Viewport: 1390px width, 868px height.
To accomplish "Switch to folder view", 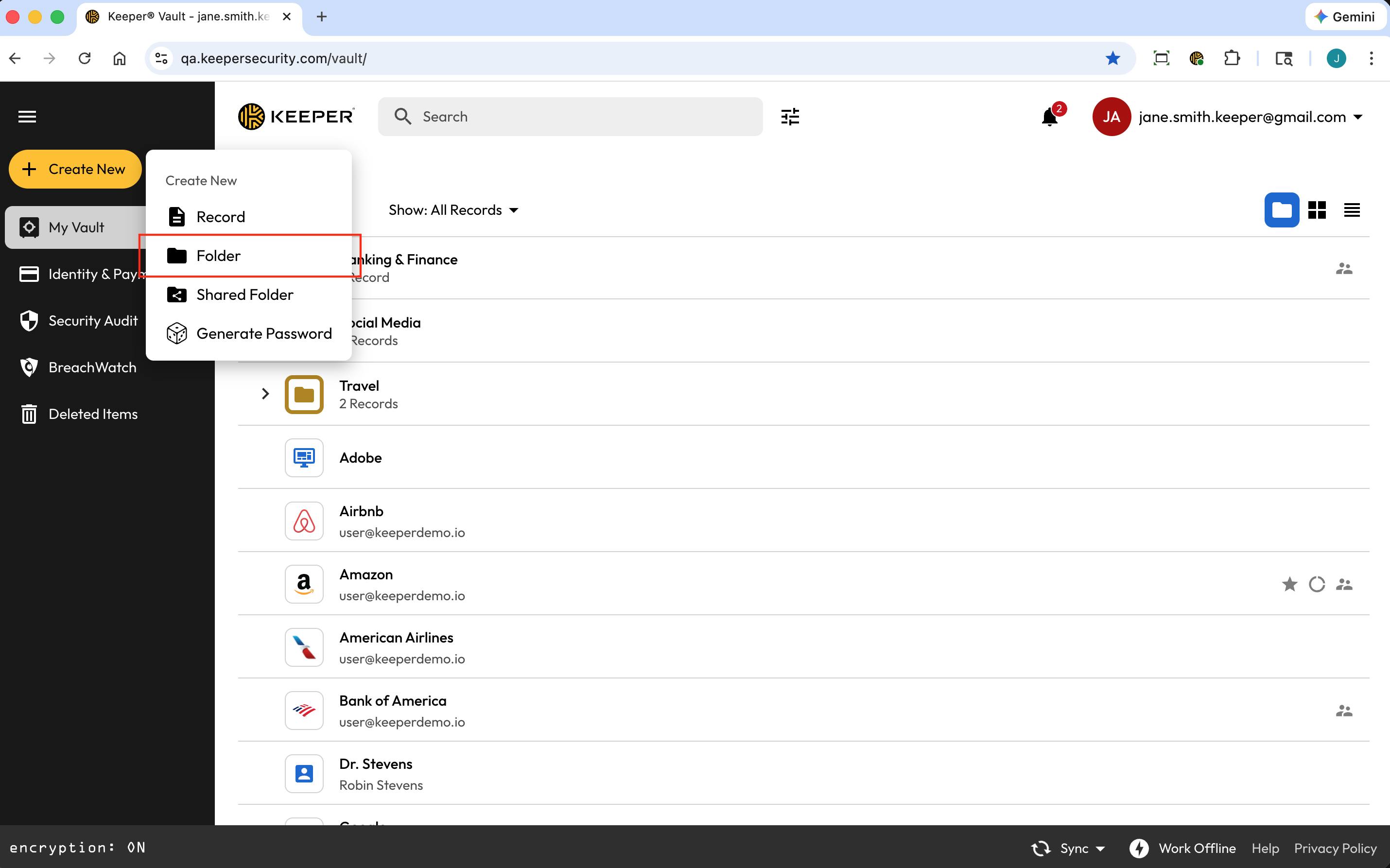I will pyautogui.click(x=1281, y=210).
